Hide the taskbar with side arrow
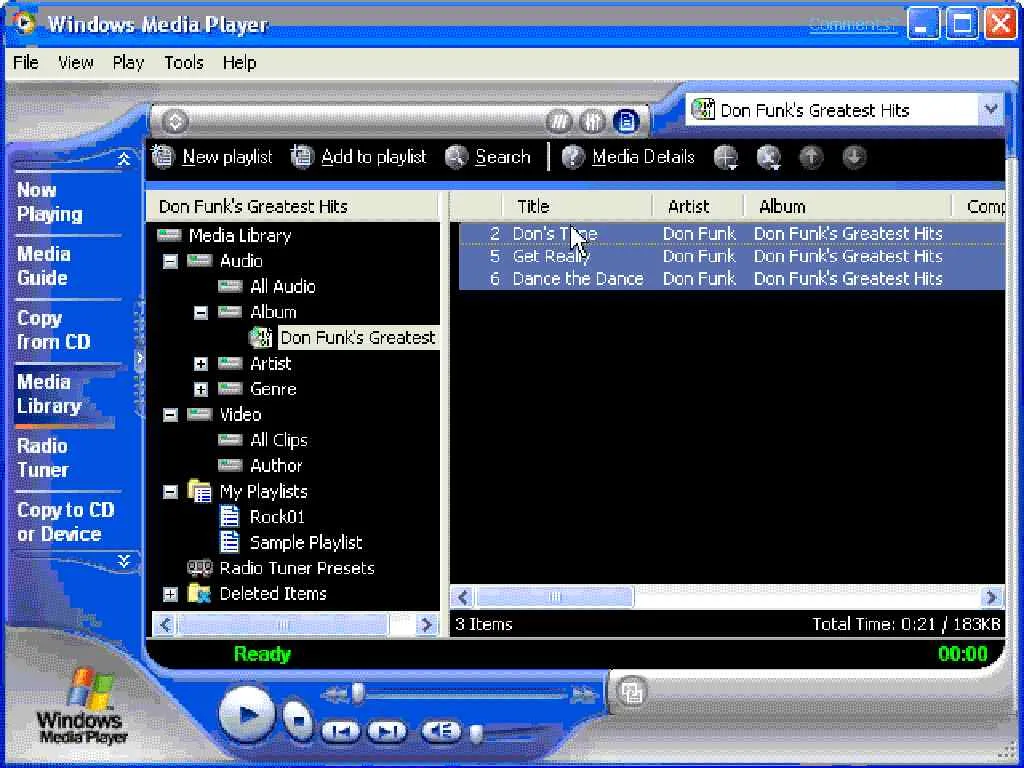This screenshot has width=1024, height=768. (138, 358)
